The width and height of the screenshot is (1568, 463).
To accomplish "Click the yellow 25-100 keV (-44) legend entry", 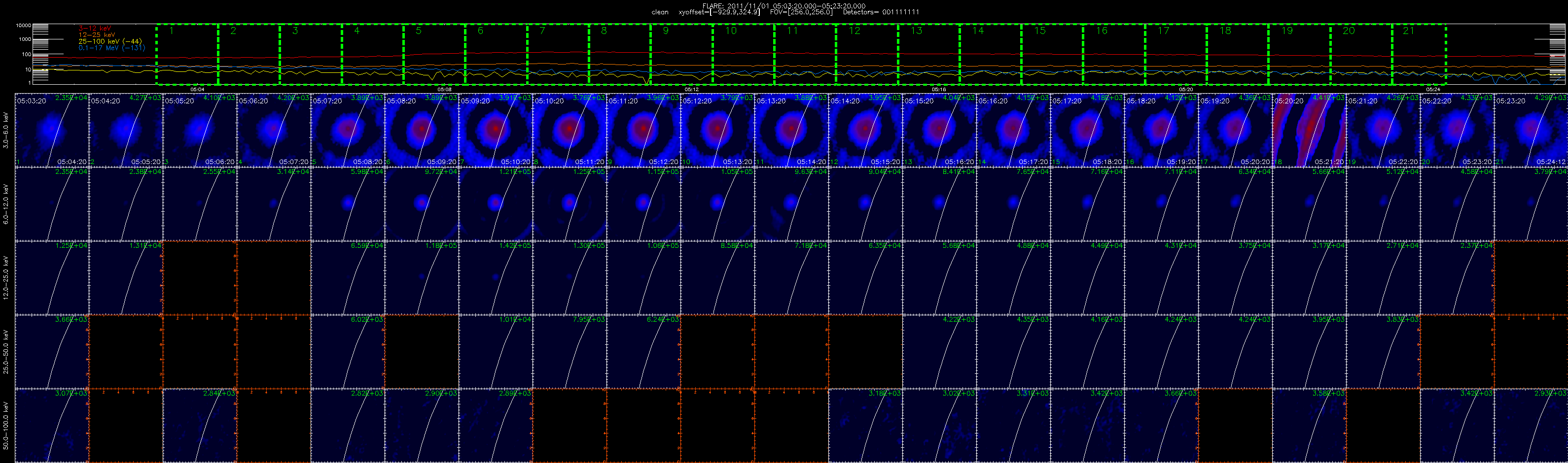I will [110, 41].
